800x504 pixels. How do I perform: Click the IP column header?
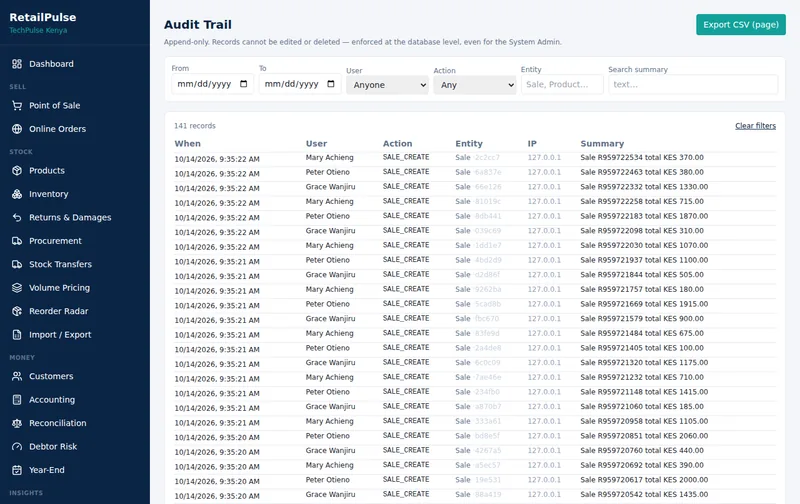[532, 144]
